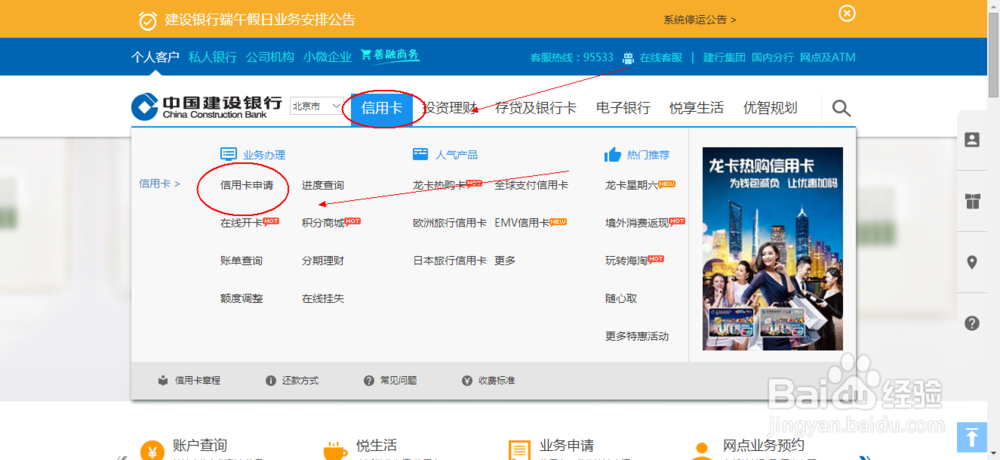
Task: Open the 建行集团 link
Action: pos(724,57)
